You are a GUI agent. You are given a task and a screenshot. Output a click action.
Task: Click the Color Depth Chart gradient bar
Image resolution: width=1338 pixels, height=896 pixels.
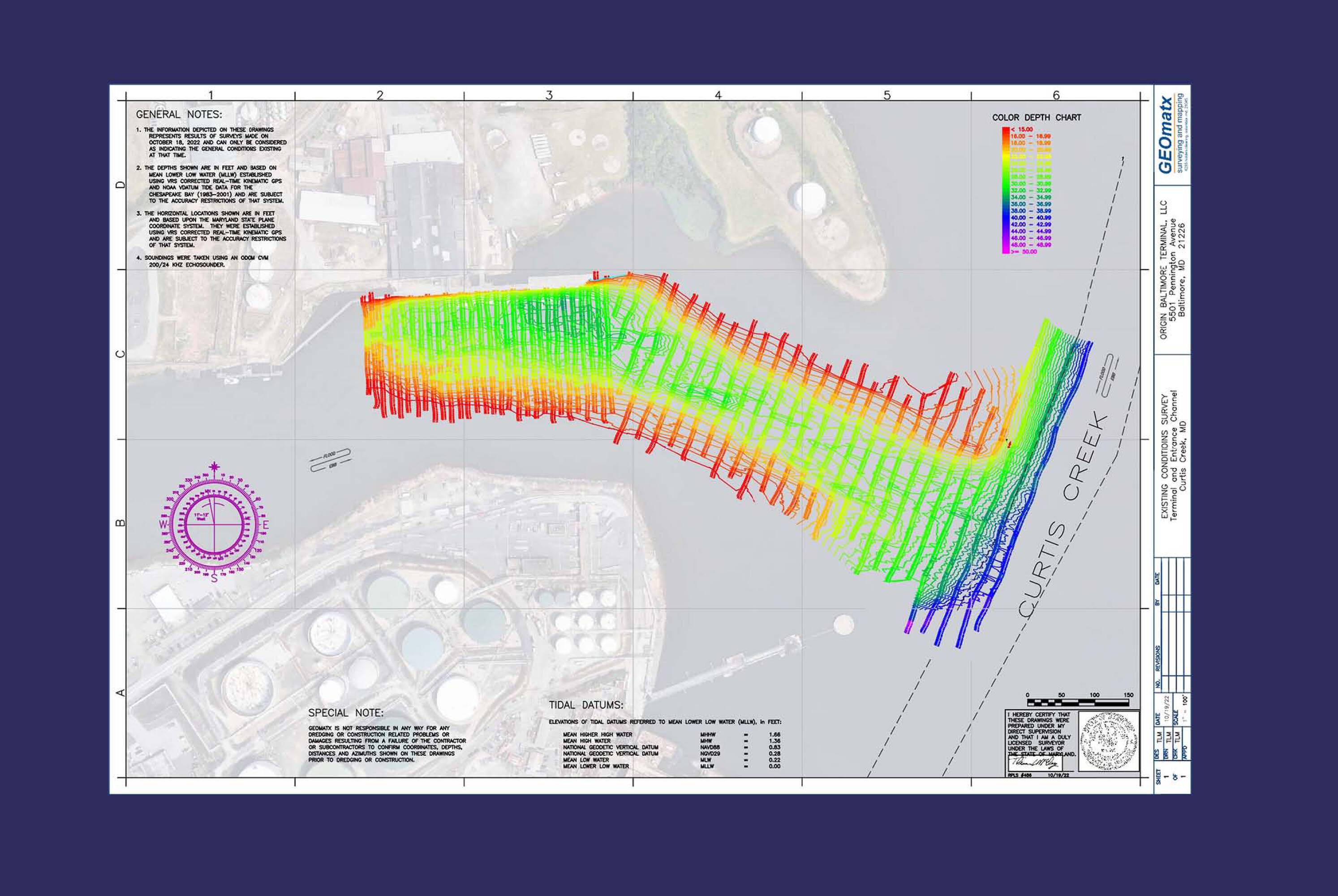tap(1006, 190)
